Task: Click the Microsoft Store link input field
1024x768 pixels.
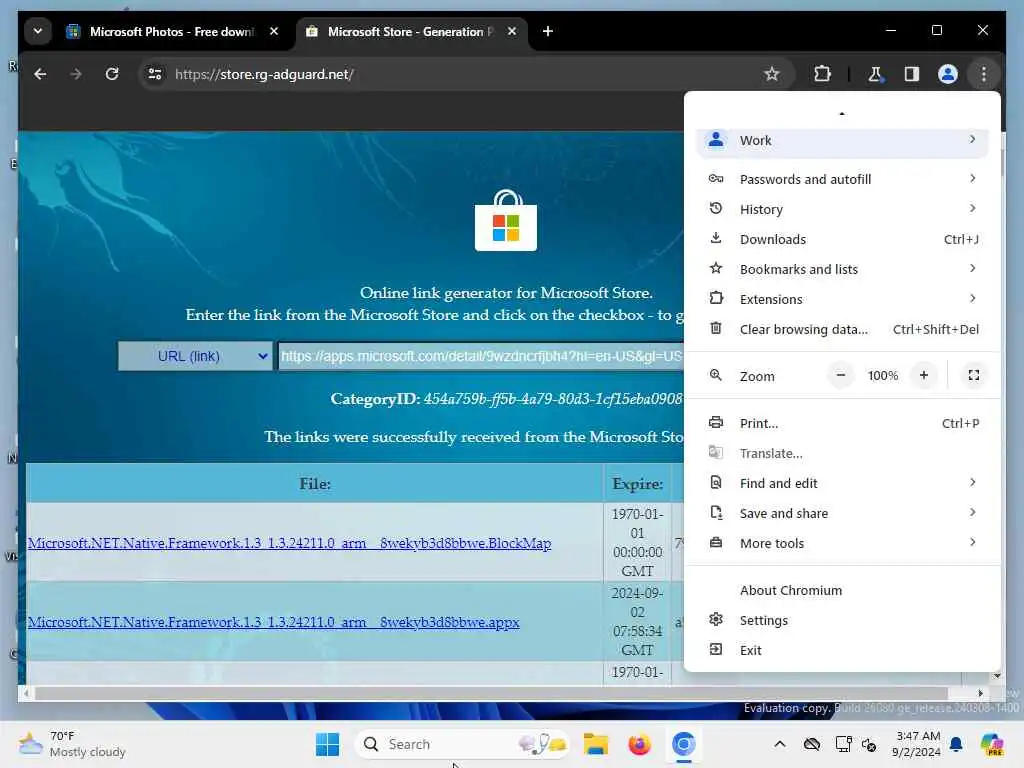Action: (481, 357)
